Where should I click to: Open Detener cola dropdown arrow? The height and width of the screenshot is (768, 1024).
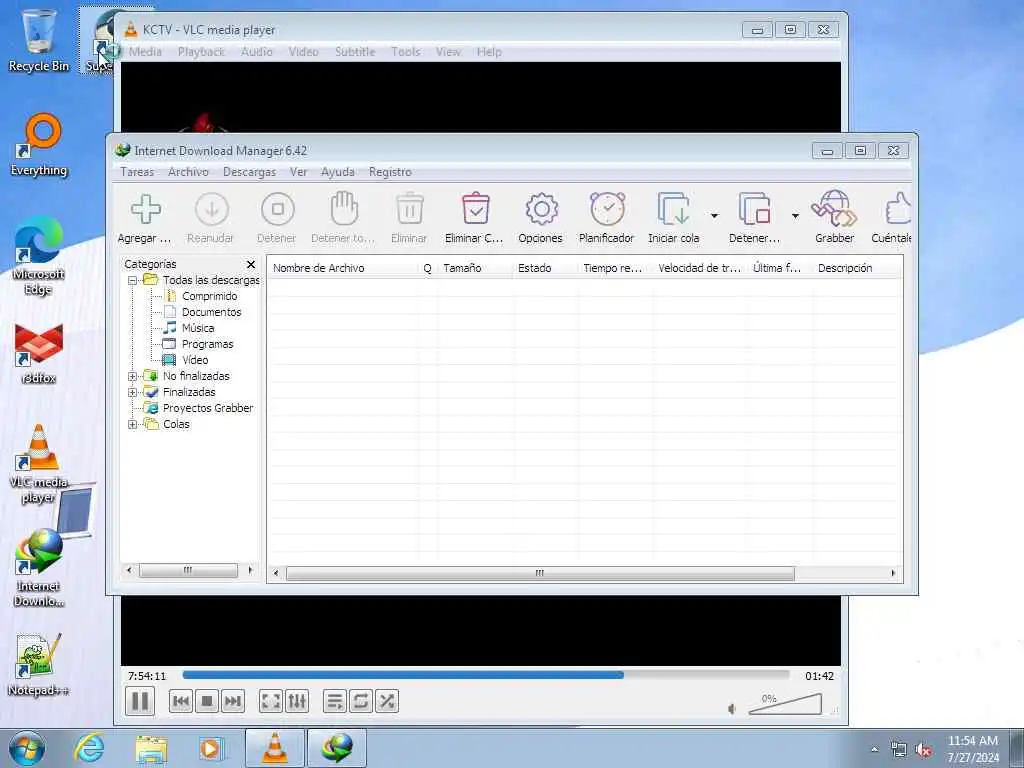(795, 216)
